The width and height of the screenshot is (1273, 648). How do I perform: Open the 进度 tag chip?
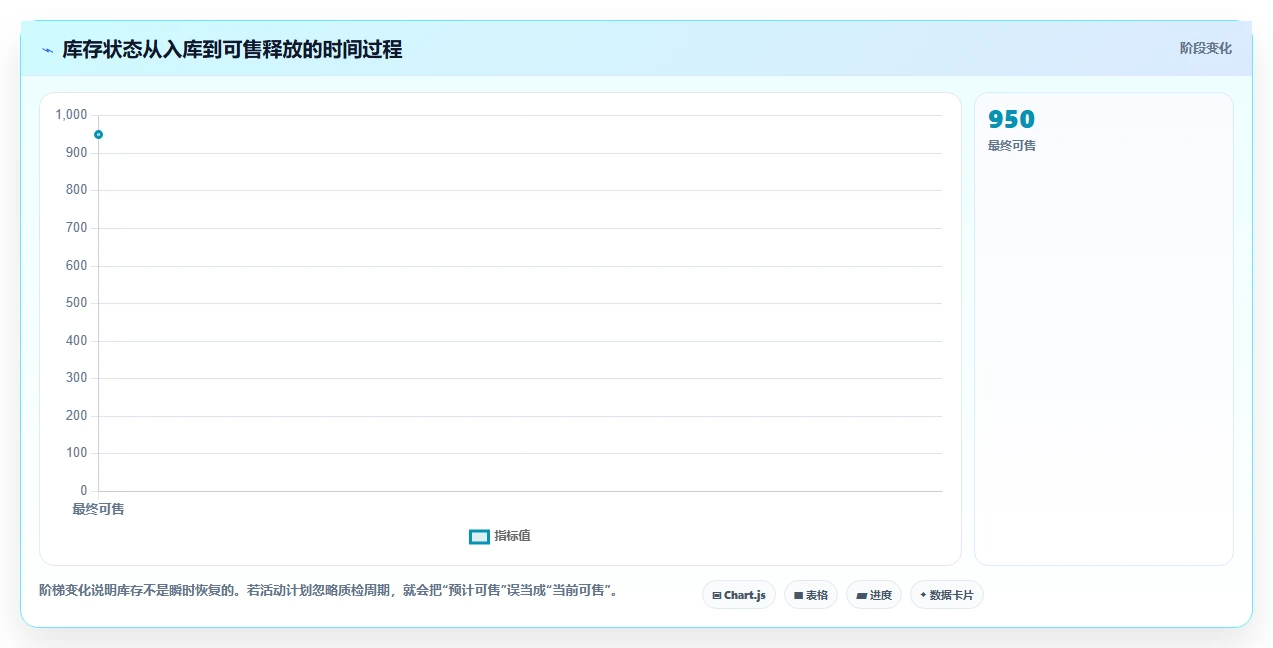(873, 595)
